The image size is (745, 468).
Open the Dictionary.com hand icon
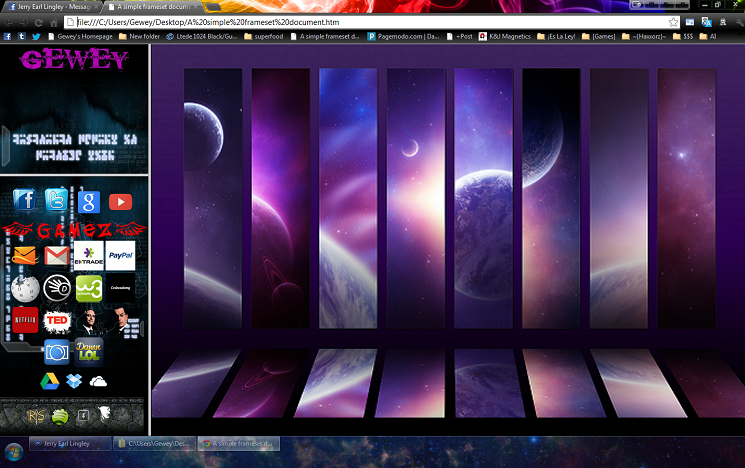(x=57, y=288)
